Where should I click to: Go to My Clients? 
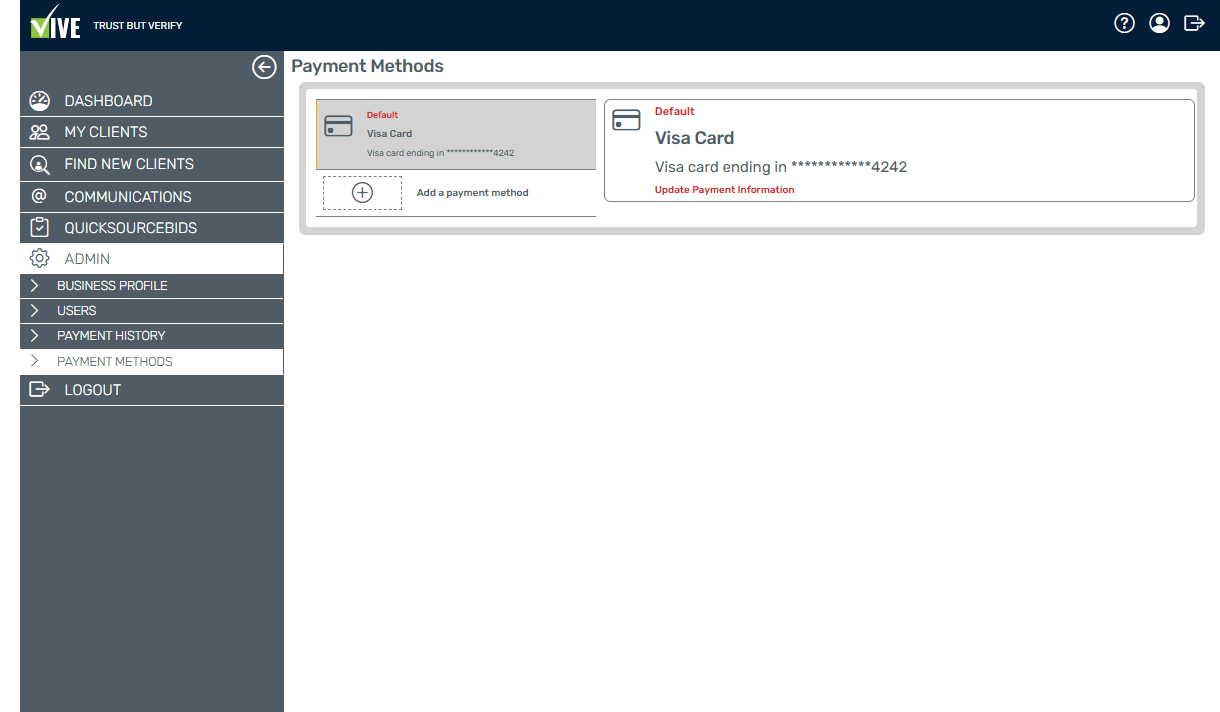(x=152, y=132)
